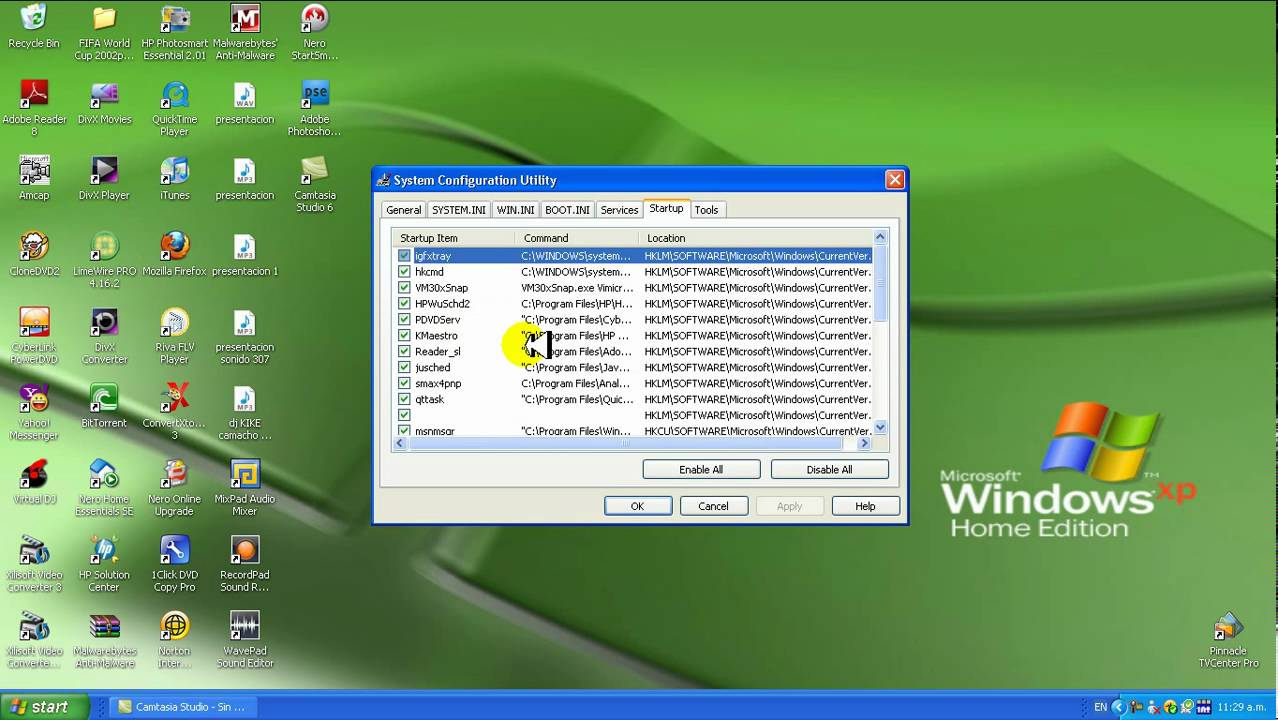Click the EN language bar indicator
1278x720 pixels.
(x=1100, y=707)
